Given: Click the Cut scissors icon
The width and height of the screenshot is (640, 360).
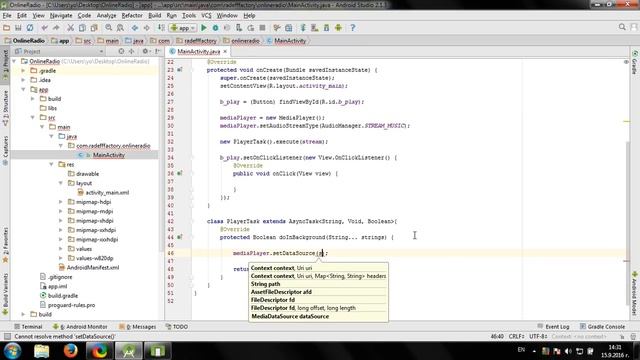Looking at the screenshot, I should [71, 28].
